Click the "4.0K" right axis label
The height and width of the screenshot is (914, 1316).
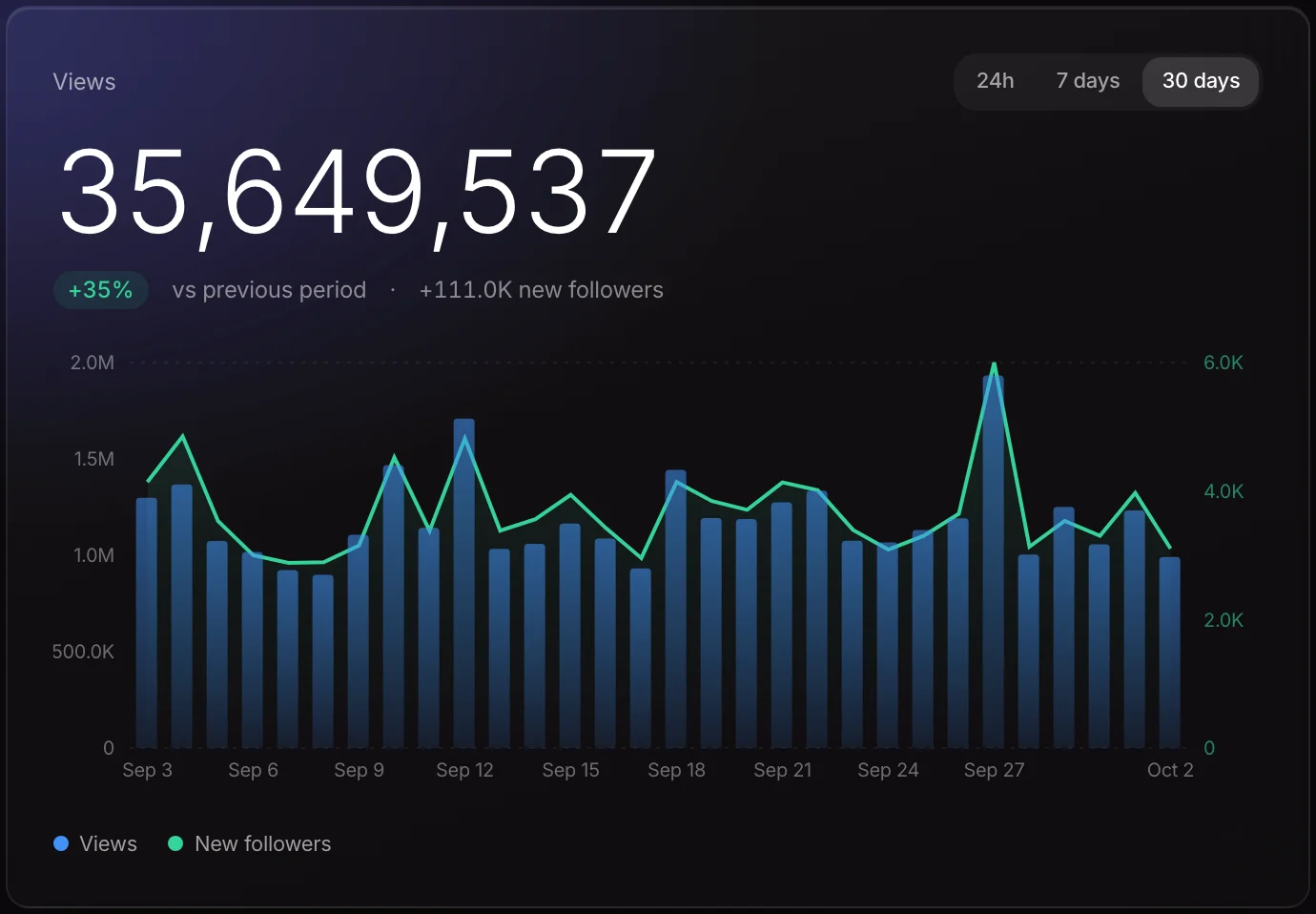tap(1223, 491)
